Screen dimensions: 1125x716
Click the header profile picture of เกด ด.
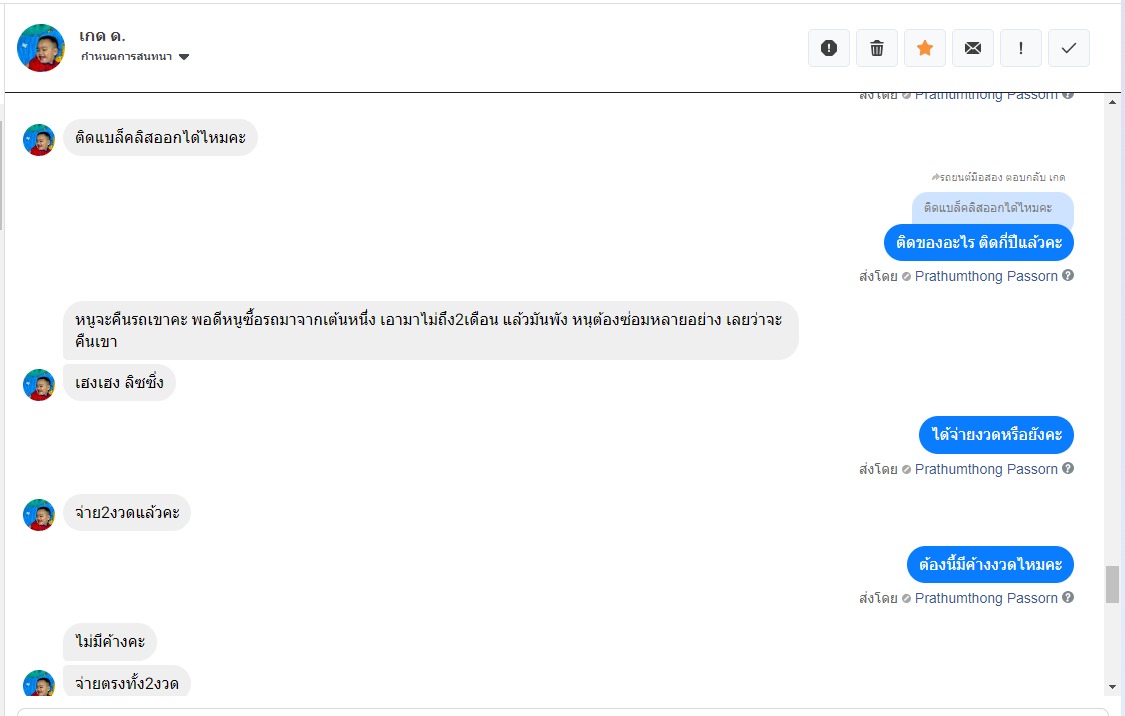click(x=41, y=48)
